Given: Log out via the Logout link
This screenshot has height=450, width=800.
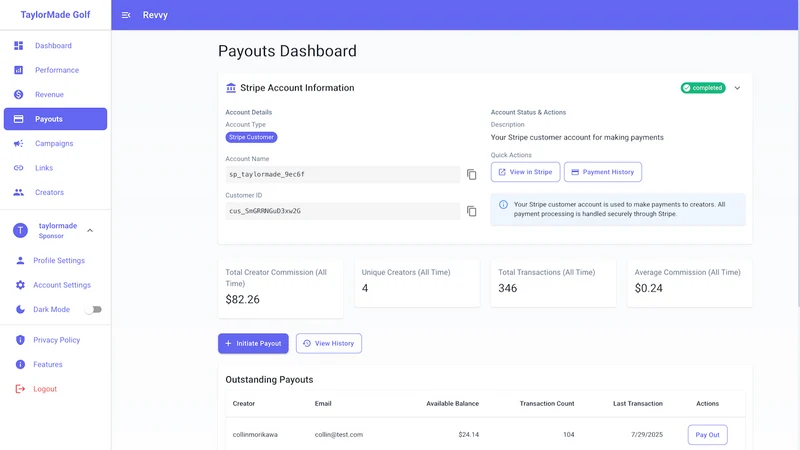Looking at the screenshot, I should (56, 389).
